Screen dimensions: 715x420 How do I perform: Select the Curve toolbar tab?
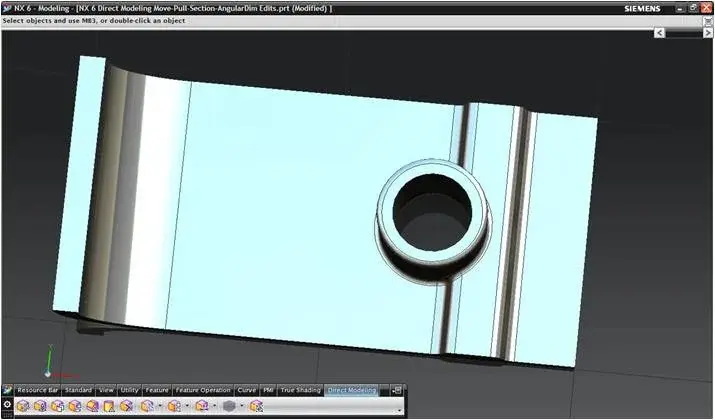246,390
